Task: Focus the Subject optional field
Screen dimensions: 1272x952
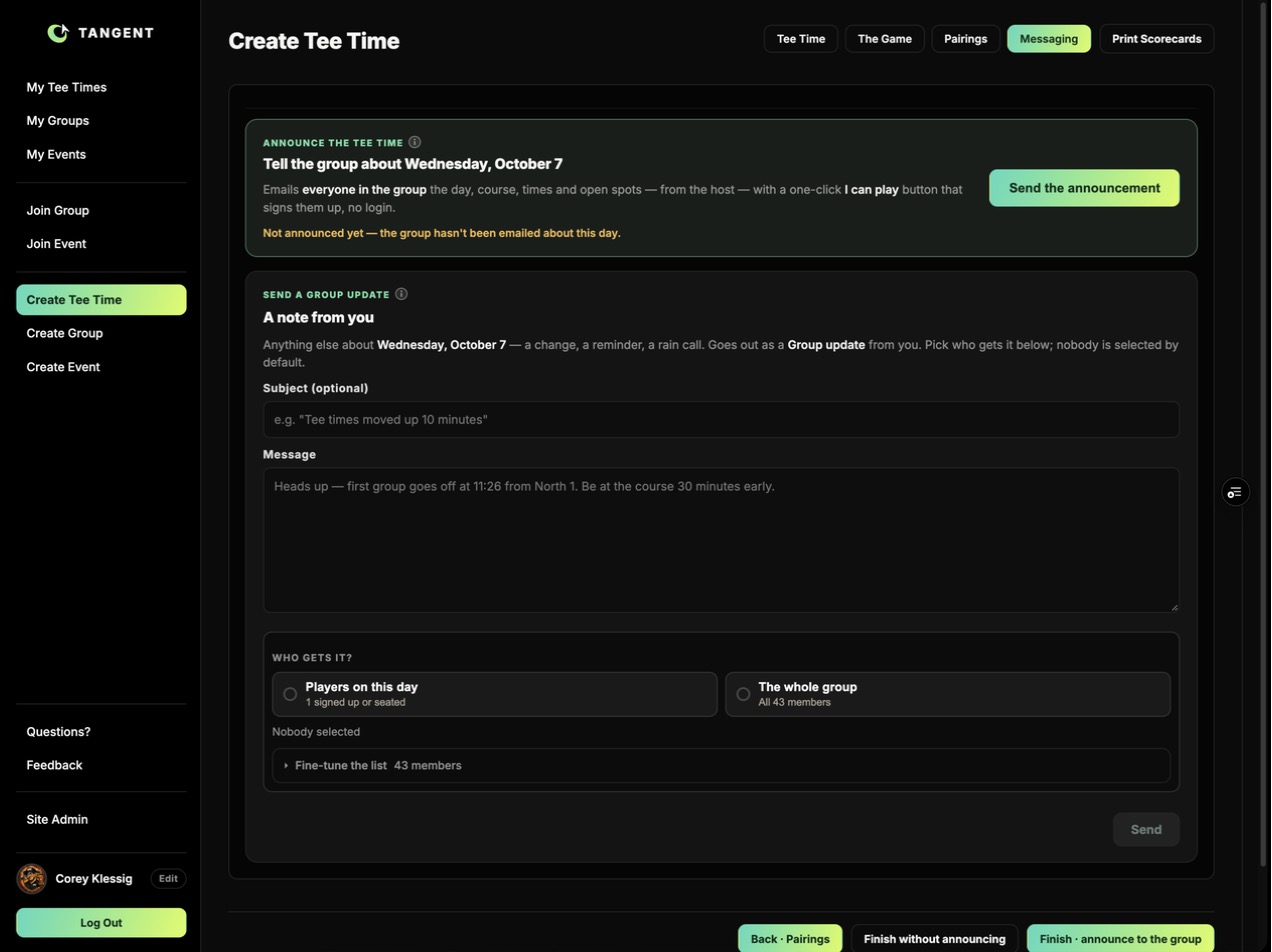Action: click(721, 420)
